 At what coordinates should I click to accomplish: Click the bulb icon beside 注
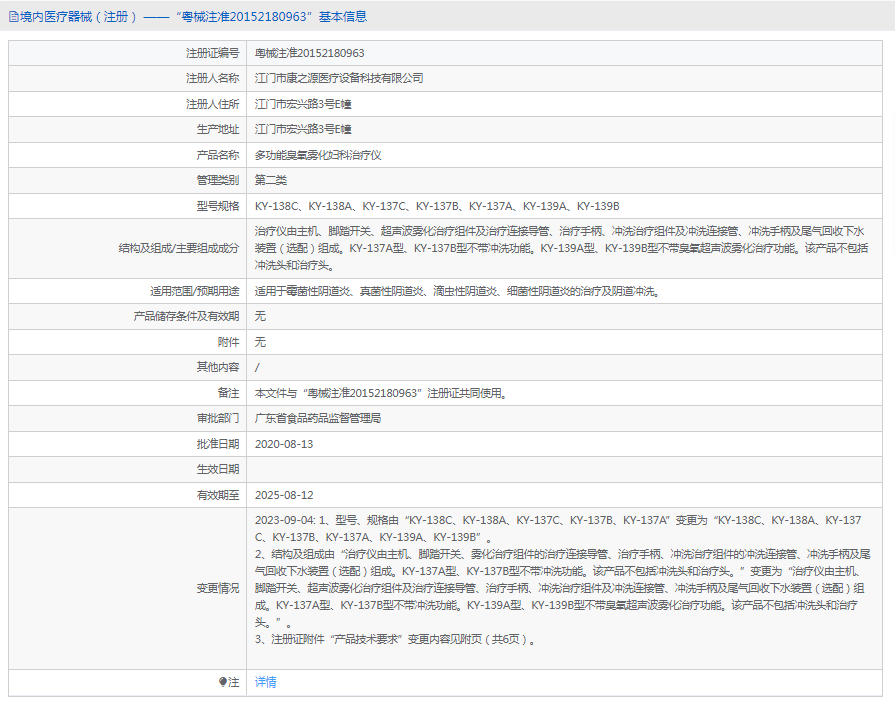(x=223, y=682)
